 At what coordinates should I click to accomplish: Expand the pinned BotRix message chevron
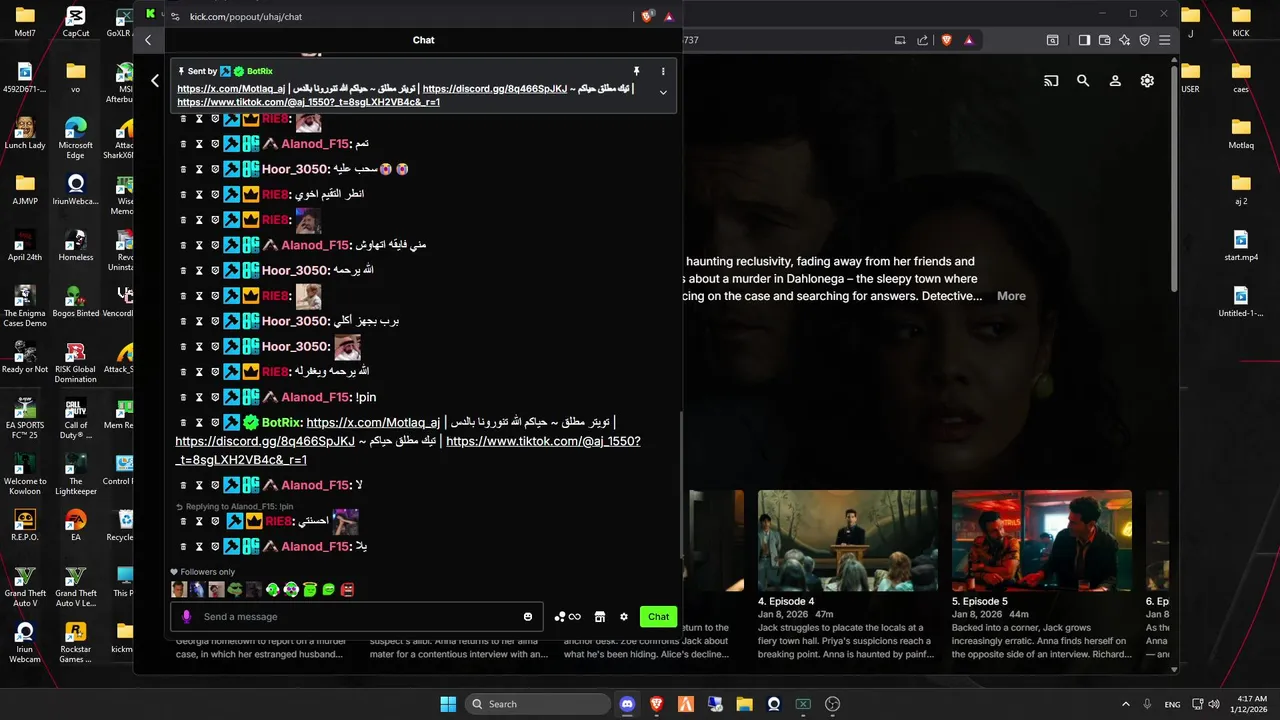663,92
